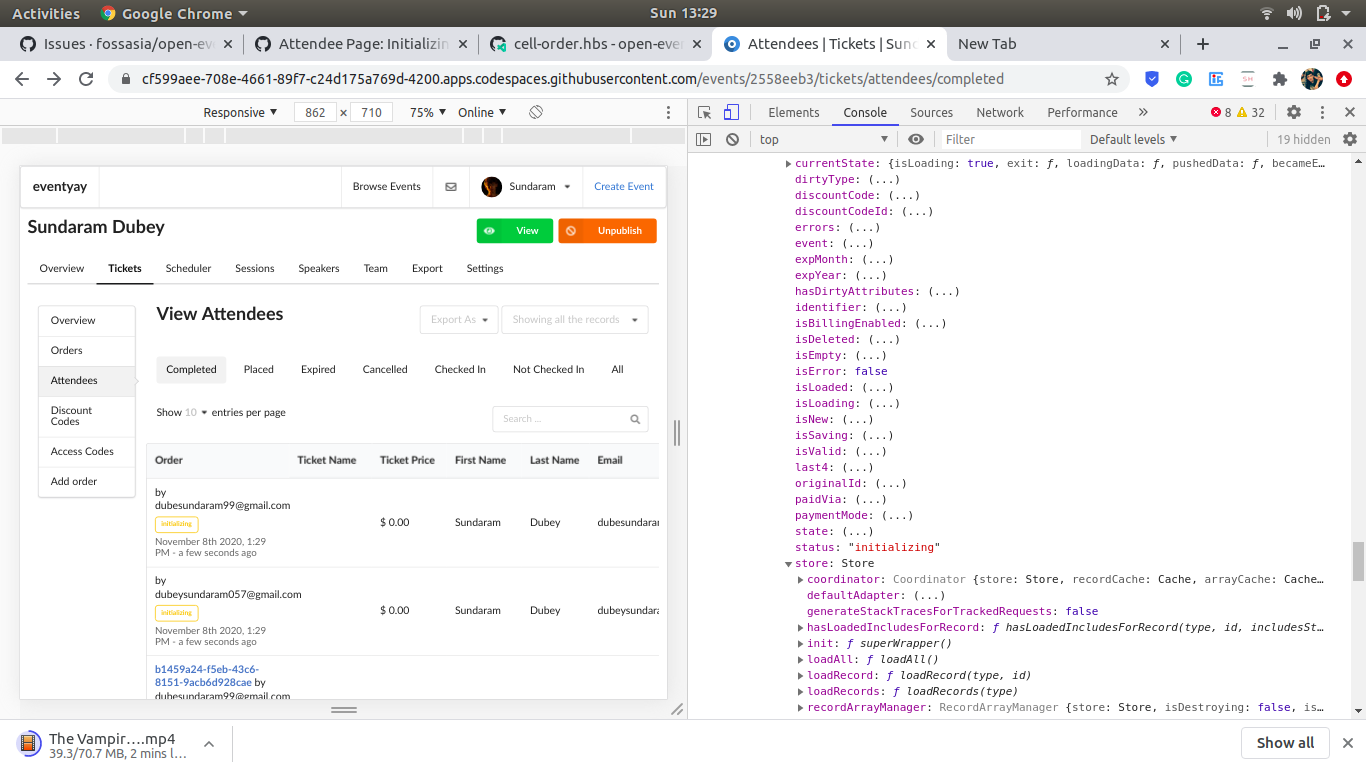1366x768 pixels.
Task: Switch to the Performance DevTools tab
Action: point(1082,112)
